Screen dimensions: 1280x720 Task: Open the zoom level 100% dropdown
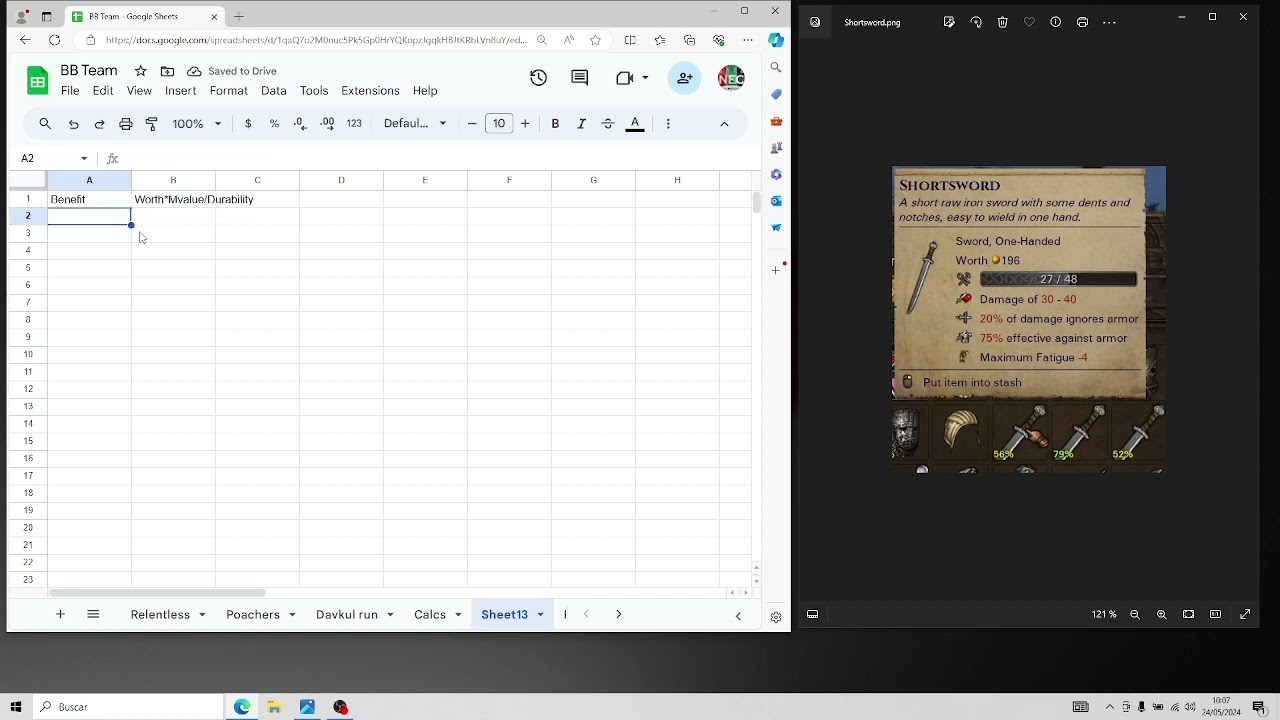click(196, 124)
